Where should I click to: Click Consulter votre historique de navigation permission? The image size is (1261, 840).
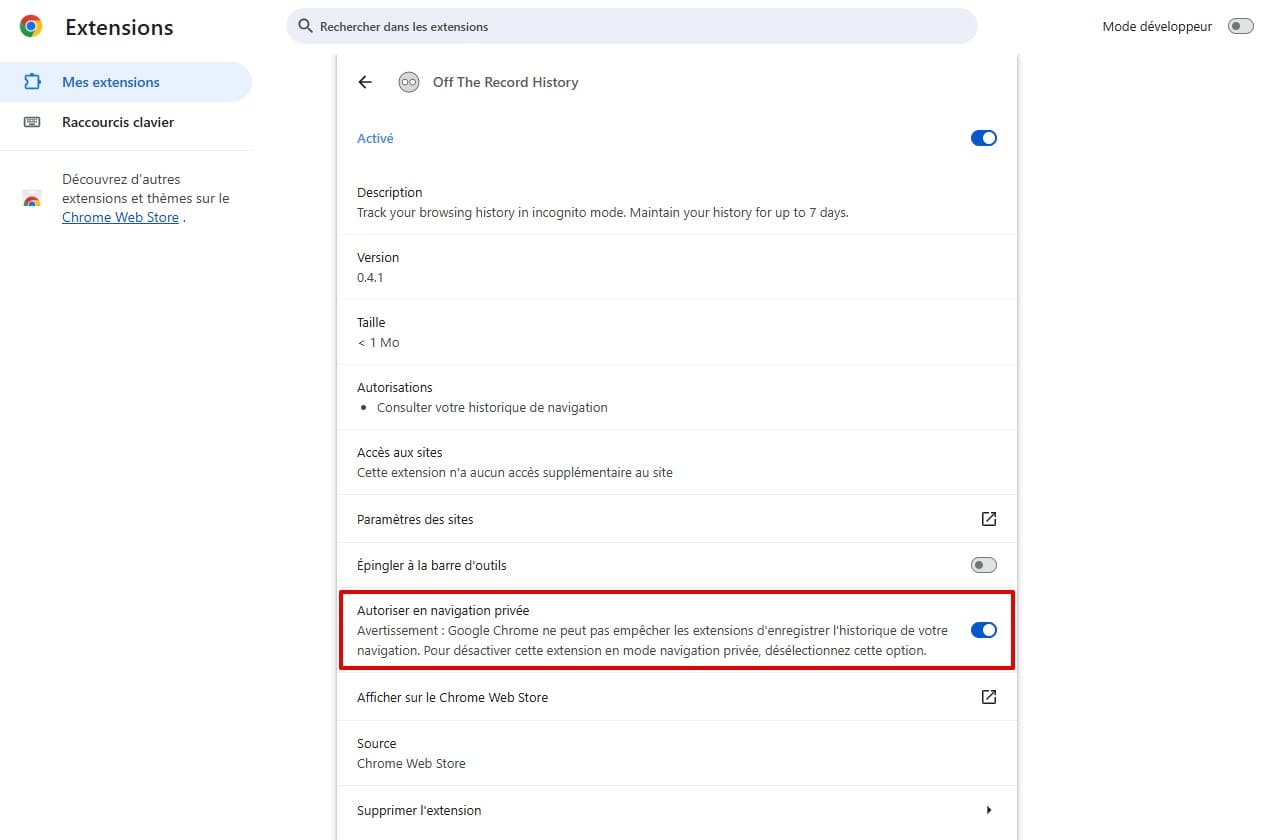click(492, 407)
